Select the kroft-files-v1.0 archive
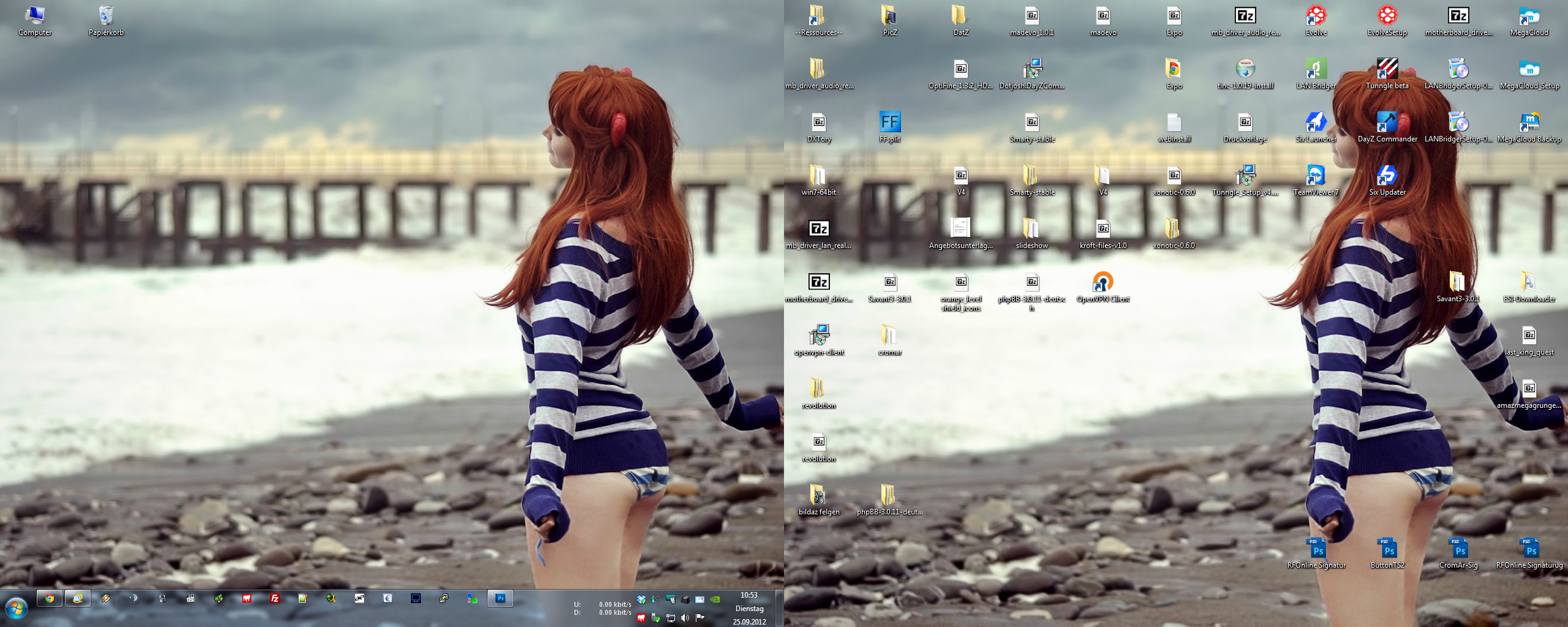The width and height of the screenshot is (1568, 627). tap(1102, 234)
